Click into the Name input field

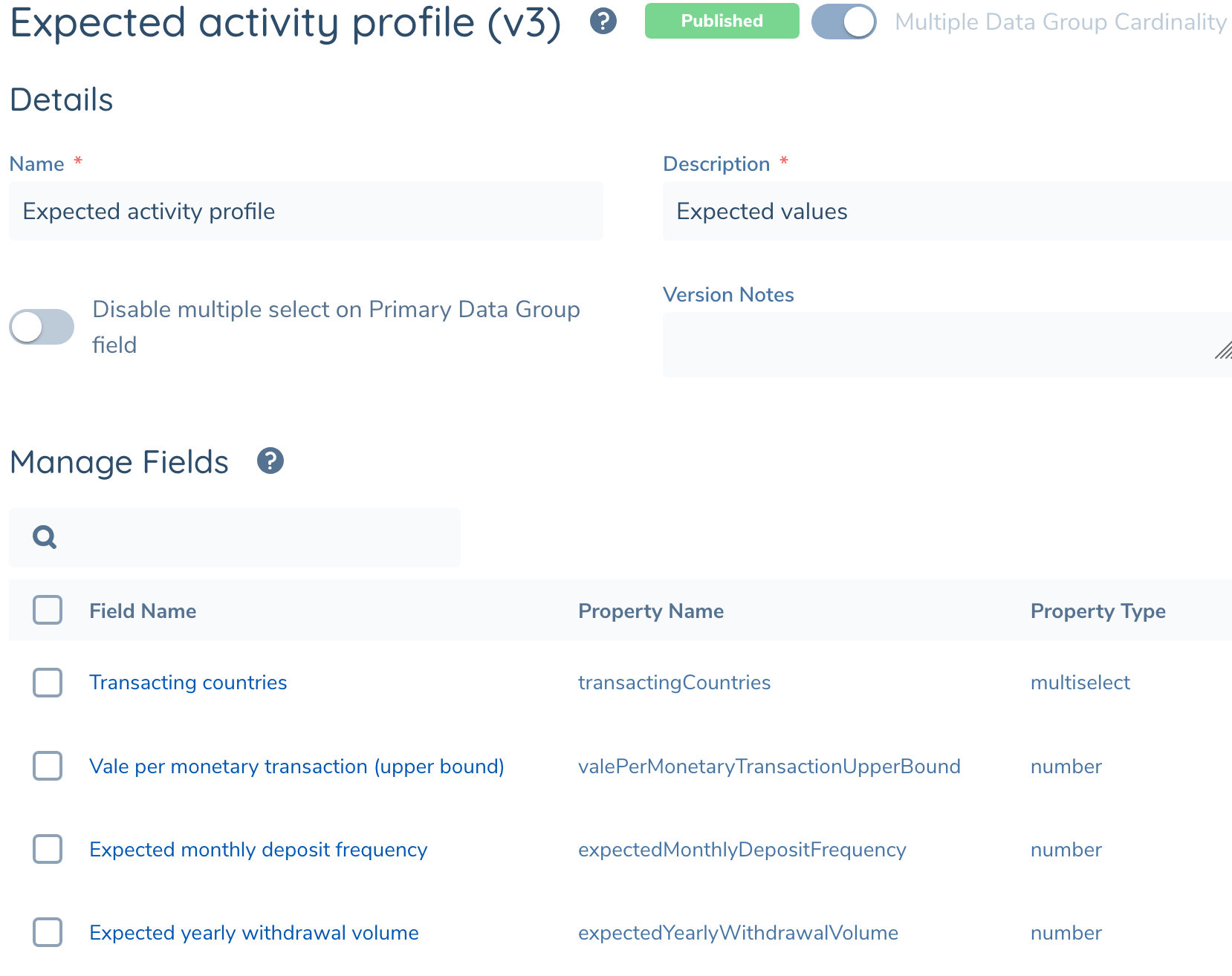(x=305, y=212)
